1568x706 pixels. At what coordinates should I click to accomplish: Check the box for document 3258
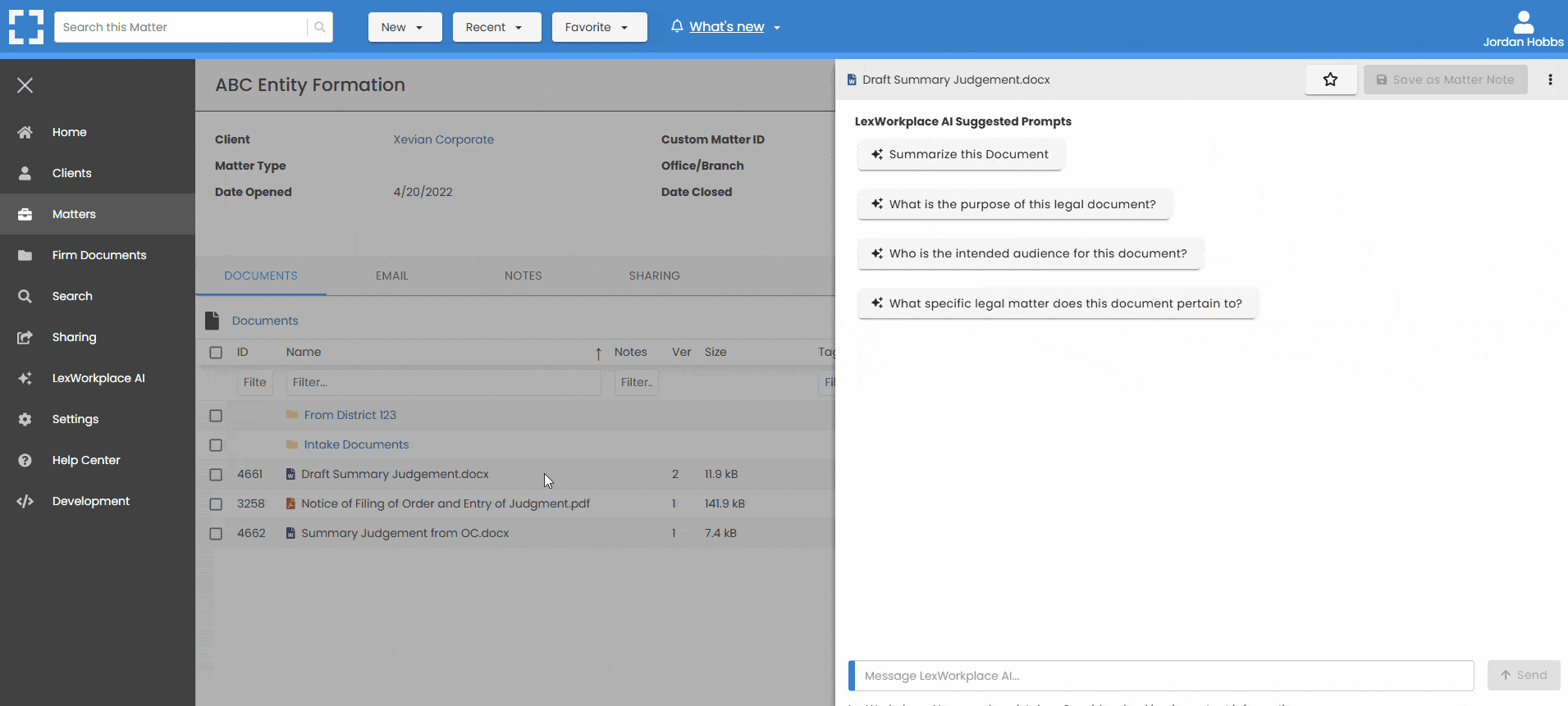click(216, 504)
